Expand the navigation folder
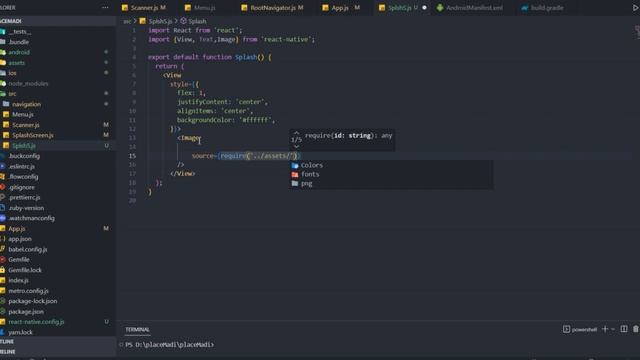 [26, 104]
